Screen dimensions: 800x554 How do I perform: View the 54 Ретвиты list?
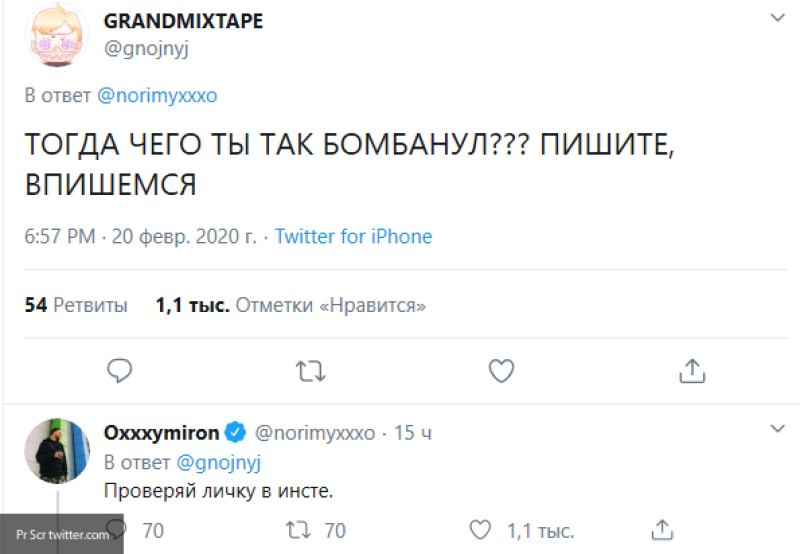click(x=76, y=305)
